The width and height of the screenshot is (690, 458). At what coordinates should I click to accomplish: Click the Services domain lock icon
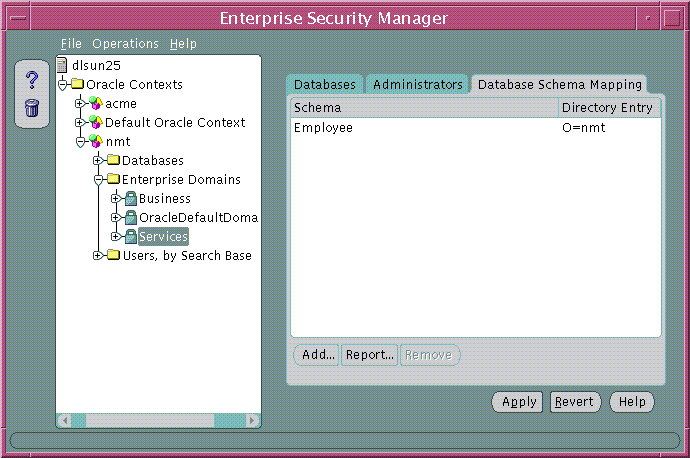[x=131, y=236]
